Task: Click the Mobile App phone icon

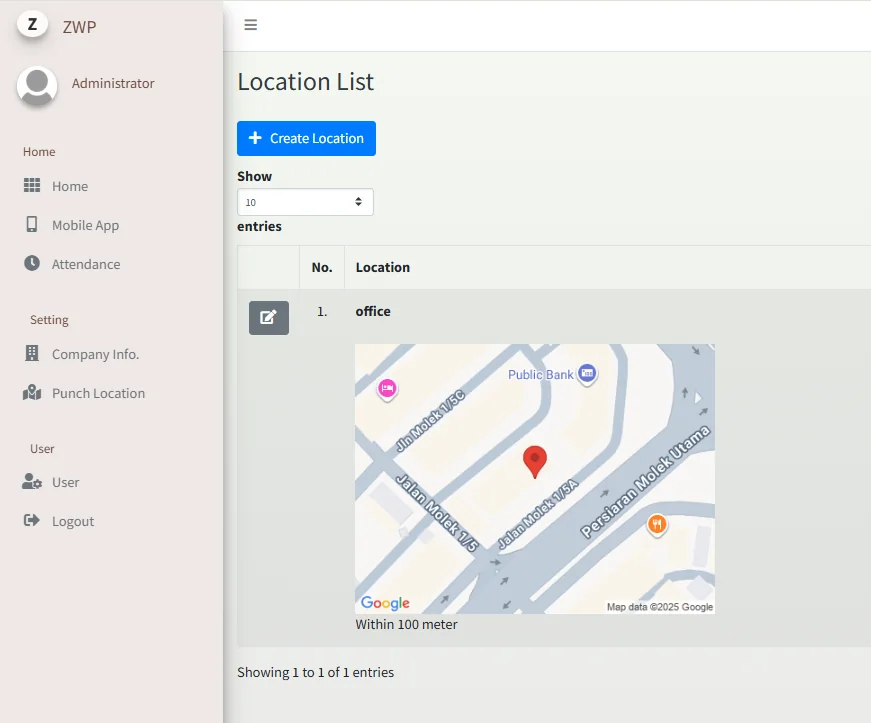Action: [x=32, y=224]
